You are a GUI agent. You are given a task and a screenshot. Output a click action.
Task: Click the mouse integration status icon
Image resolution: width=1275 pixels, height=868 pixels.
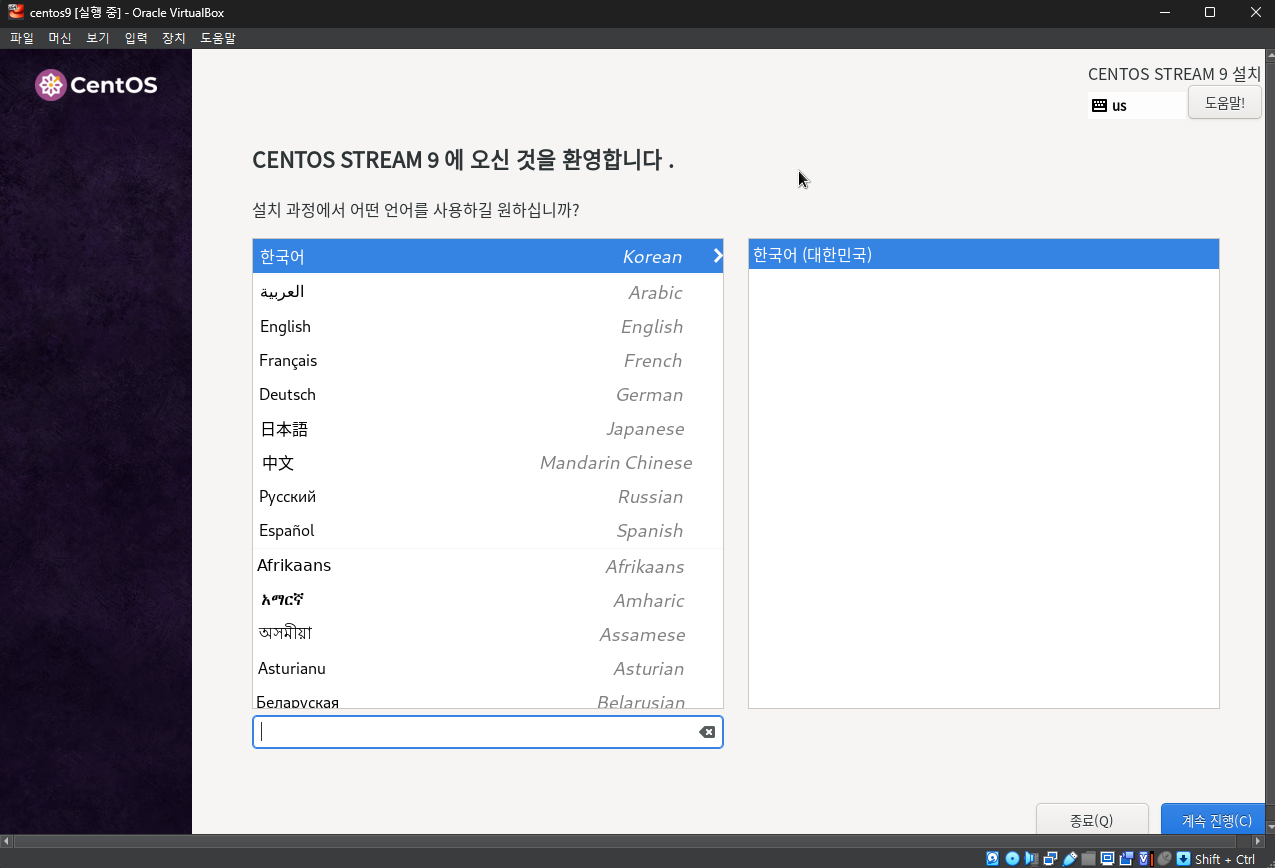click(x=1164, y=858)
